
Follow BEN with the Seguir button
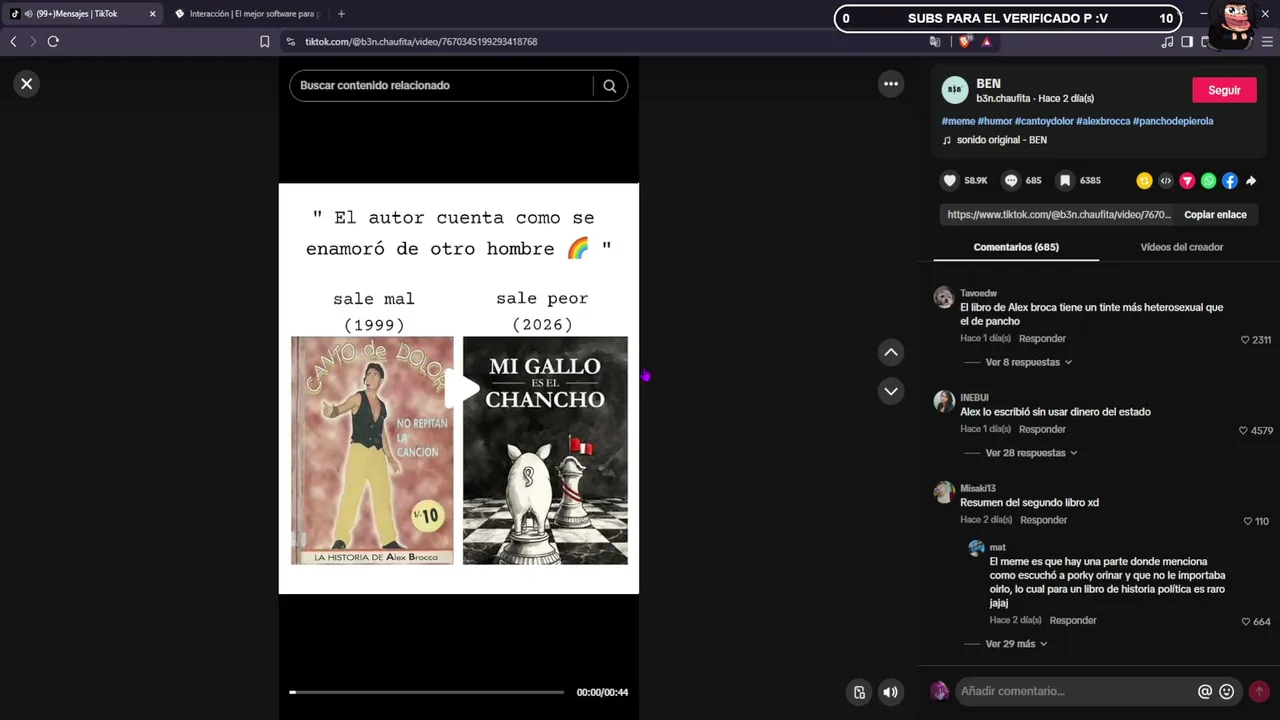[1224, 90]
